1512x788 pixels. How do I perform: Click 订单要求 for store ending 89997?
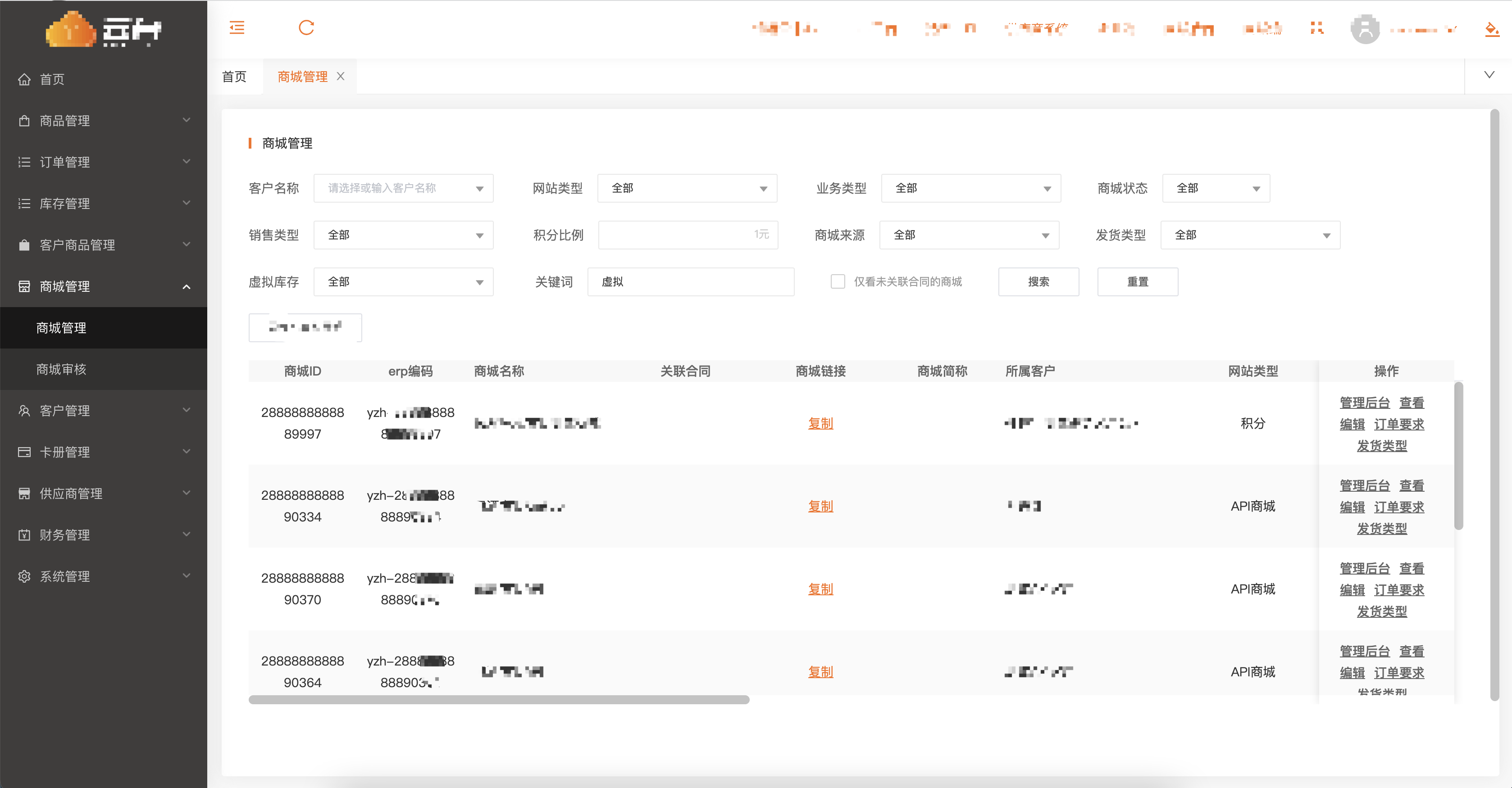click(x=1399, y=424)
